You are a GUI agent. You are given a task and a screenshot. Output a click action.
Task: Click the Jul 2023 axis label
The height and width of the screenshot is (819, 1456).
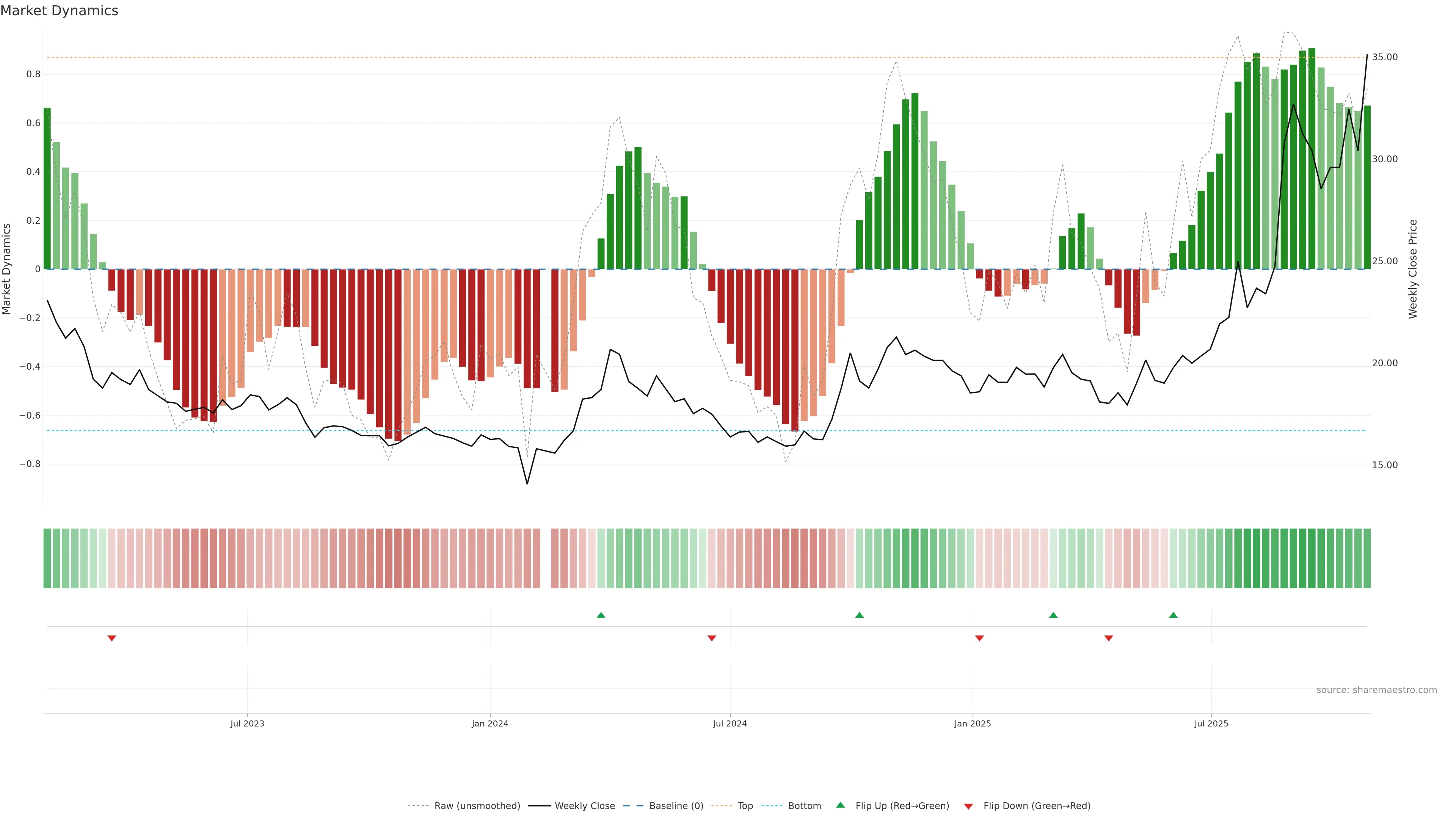pyautogui.click(x=247, y=723)
